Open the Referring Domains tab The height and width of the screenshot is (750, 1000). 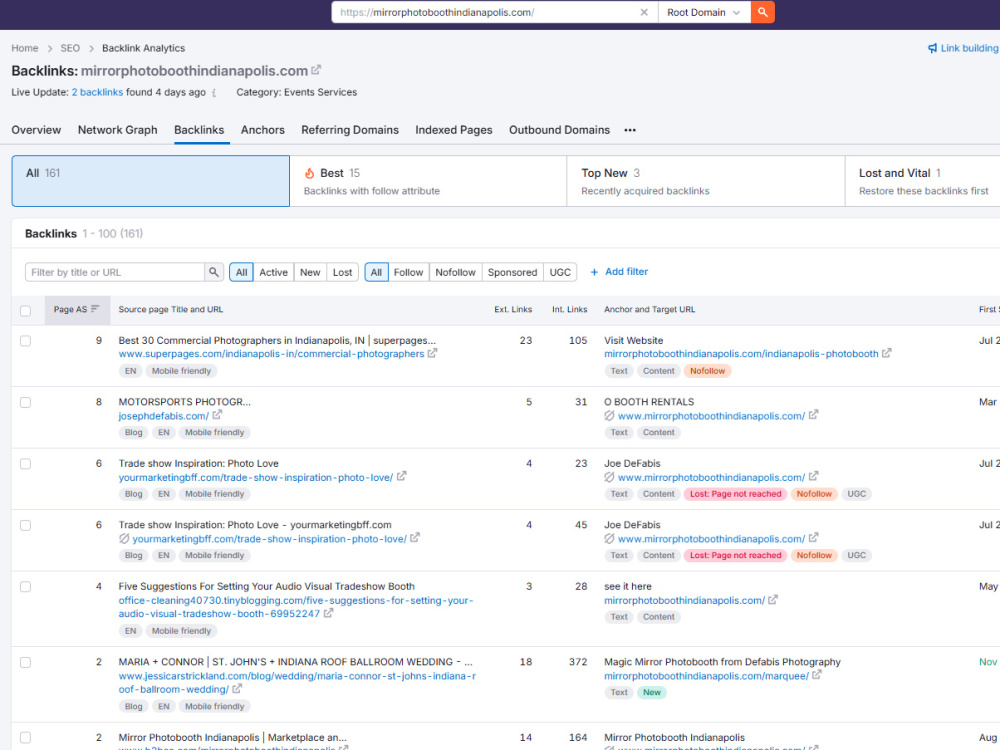pos(350,130)
